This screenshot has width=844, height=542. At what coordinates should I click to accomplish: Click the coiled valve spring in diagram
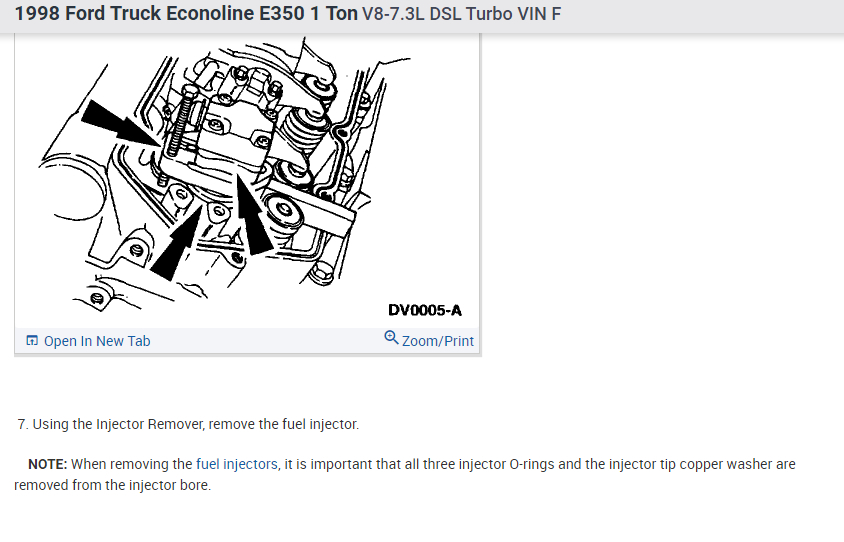tap(305, 131)
